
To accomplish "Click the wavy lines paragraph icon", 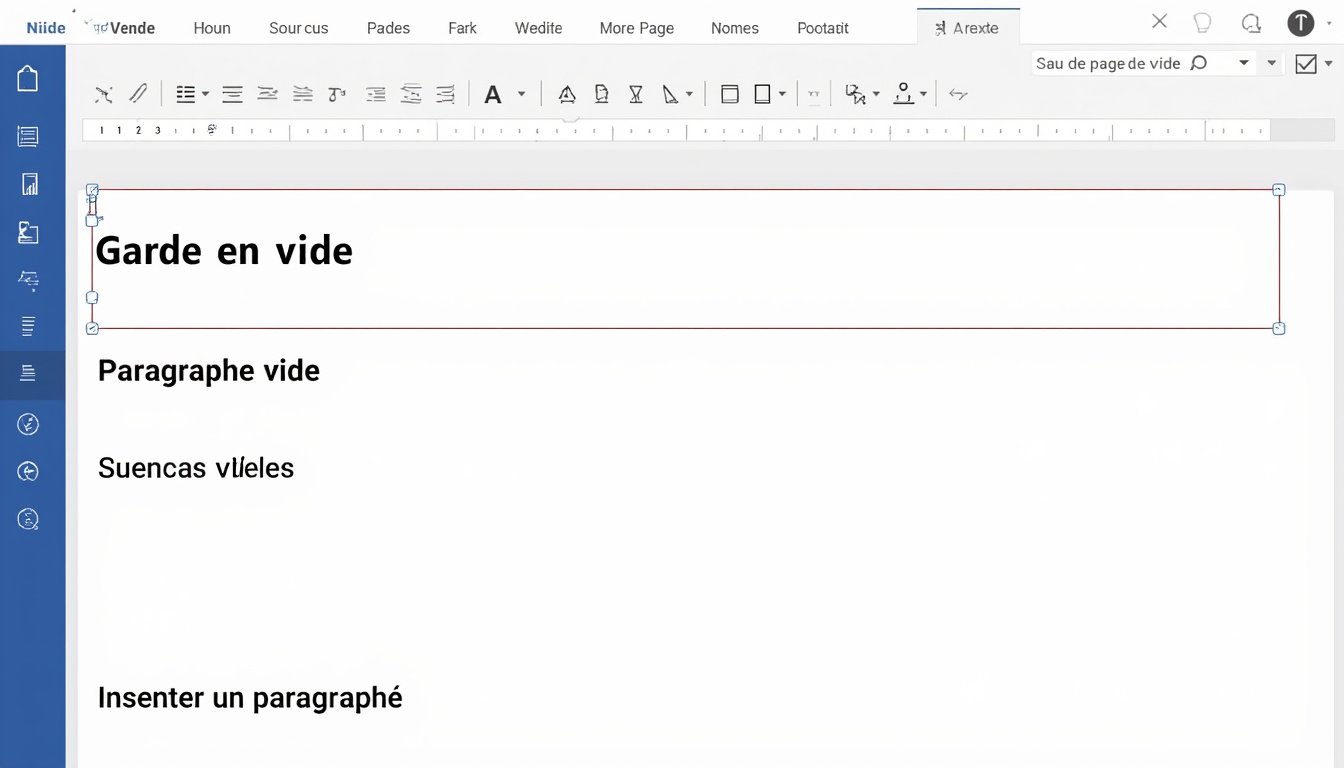I will (x=302, y=94).
